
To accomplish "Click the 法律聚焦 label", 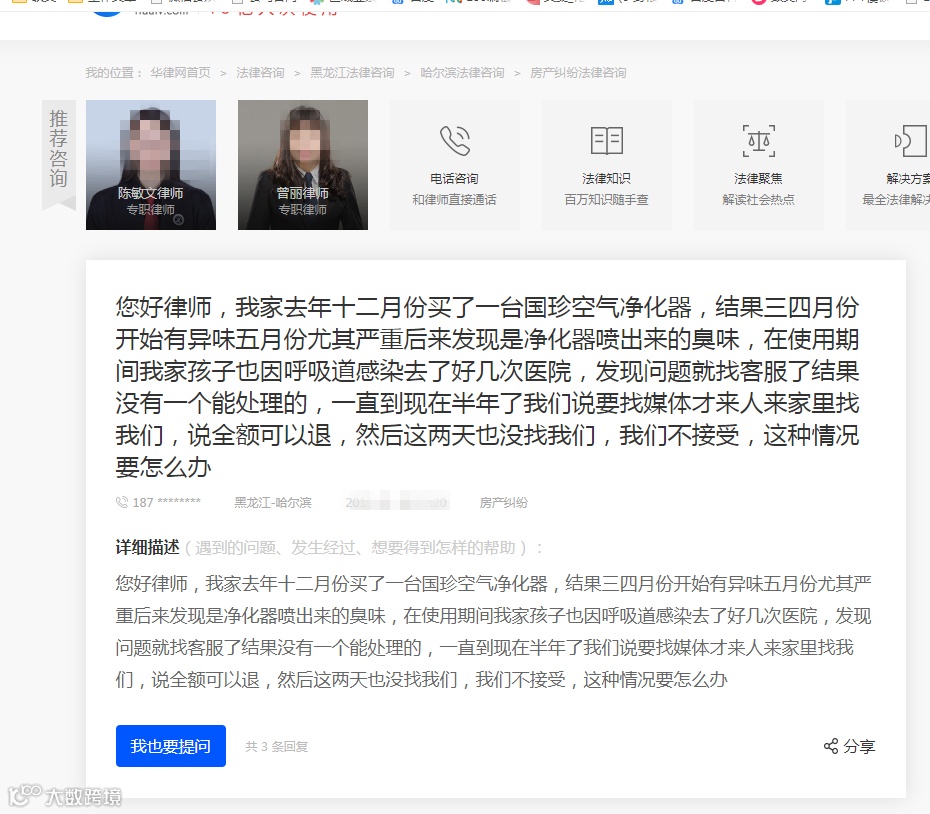I will click(758, 179).
